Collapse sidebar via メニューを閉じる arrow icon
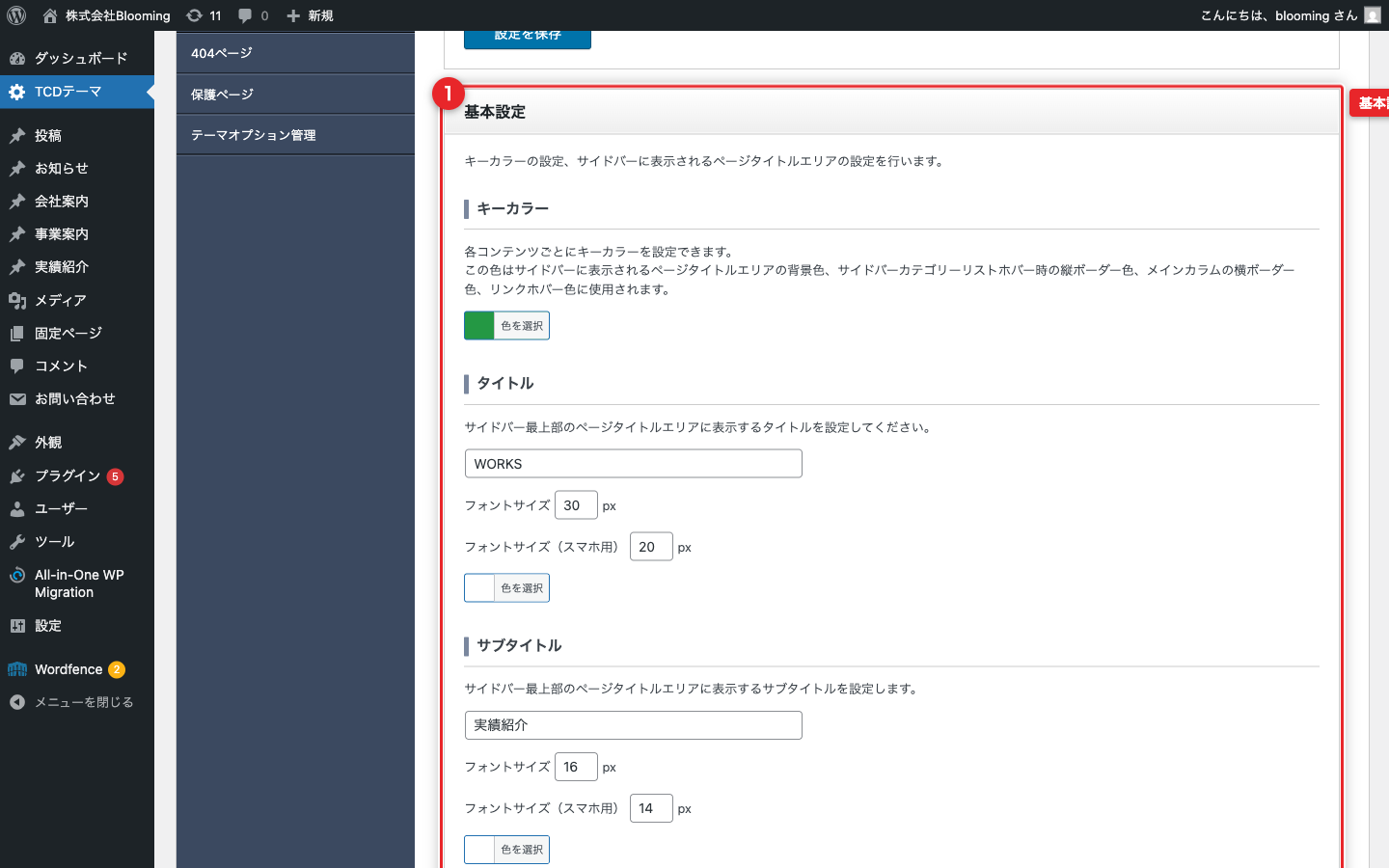The width and height of the screenshot is (1389, 868). (17, 702)
